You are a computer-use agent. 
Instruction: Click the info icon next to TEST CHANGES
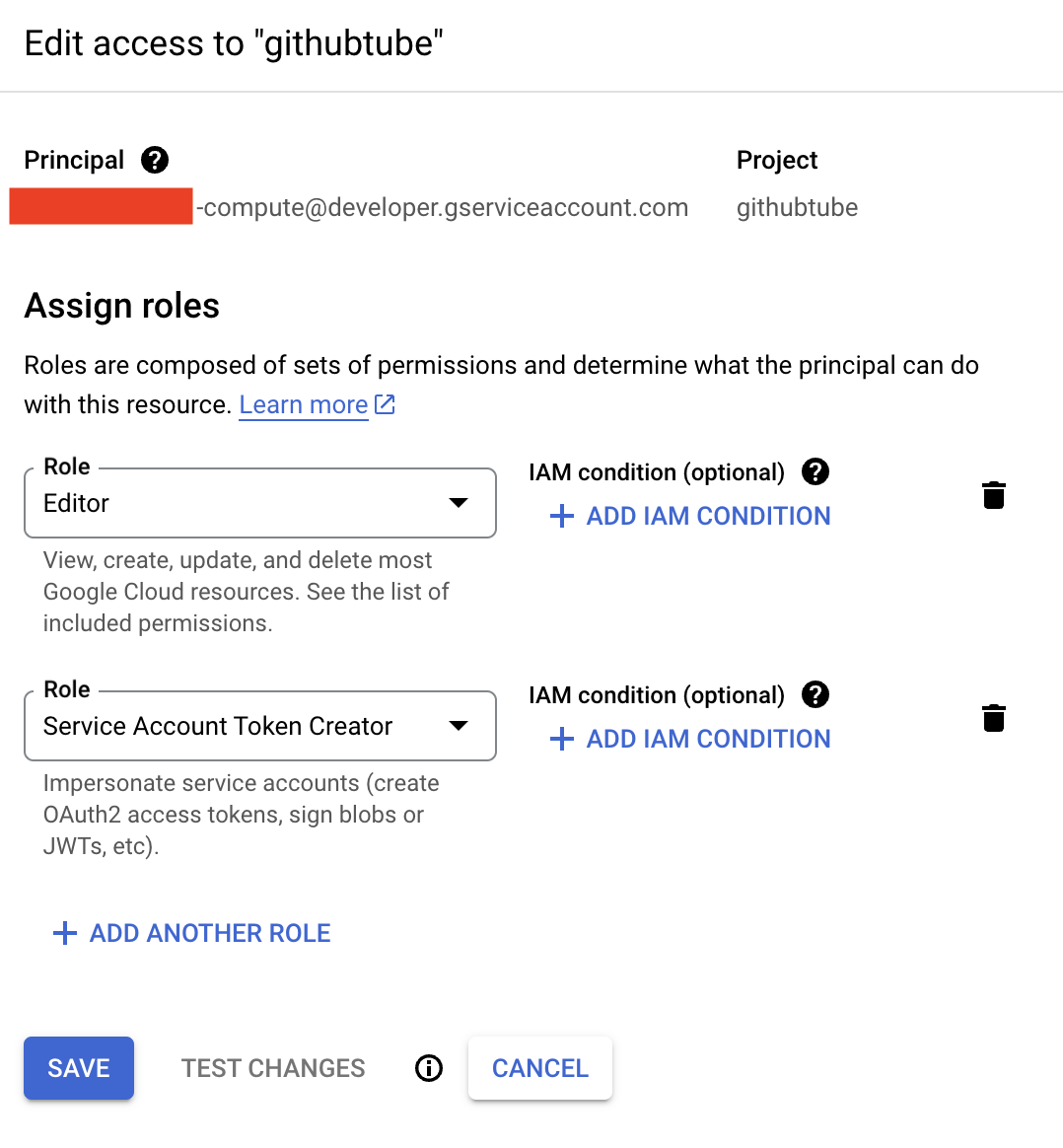point(429,1068)
